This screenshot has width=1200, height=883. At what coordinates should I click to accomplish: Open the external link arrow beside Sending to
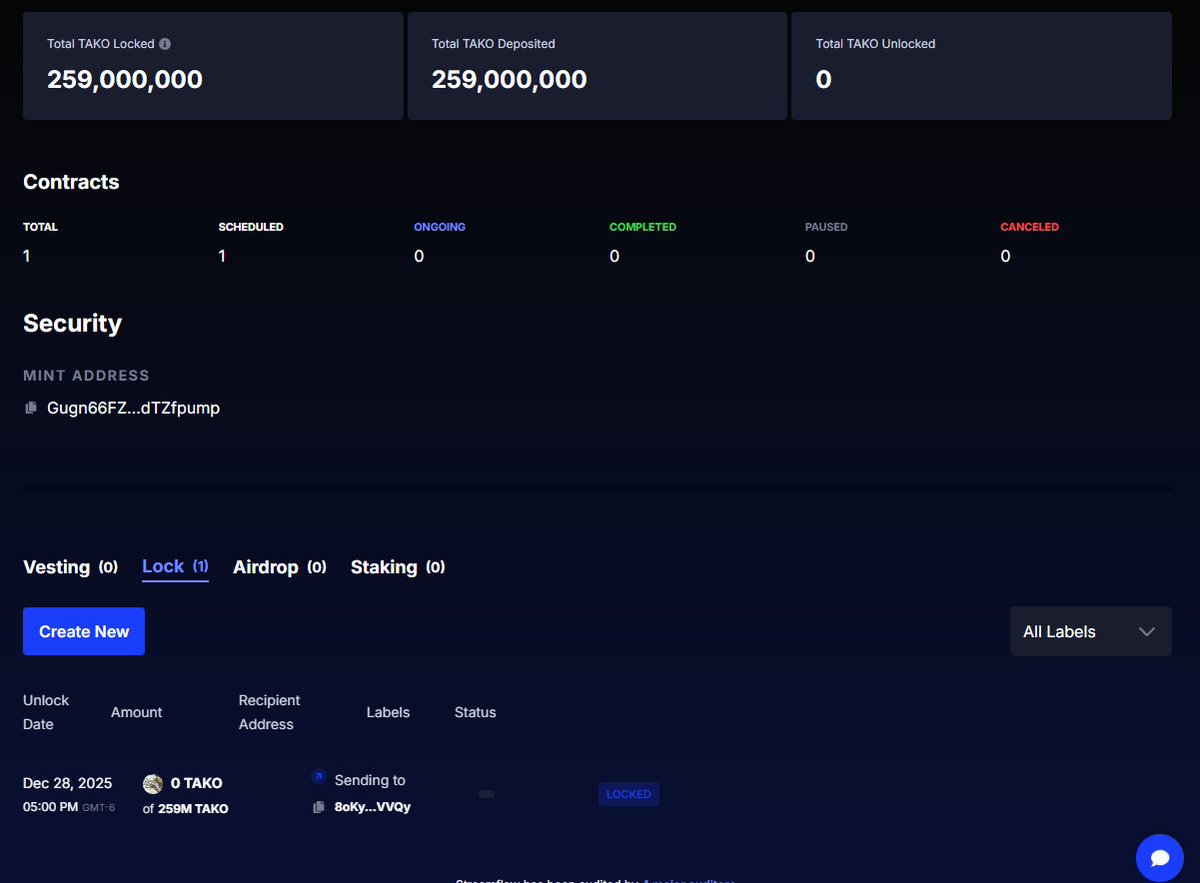click(x=318, y=777)
